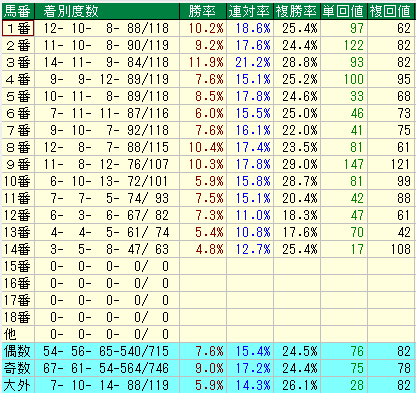Screen dimensions: 416x393
Task: Select the 17番 row label
Action: (x=18, y=300)
